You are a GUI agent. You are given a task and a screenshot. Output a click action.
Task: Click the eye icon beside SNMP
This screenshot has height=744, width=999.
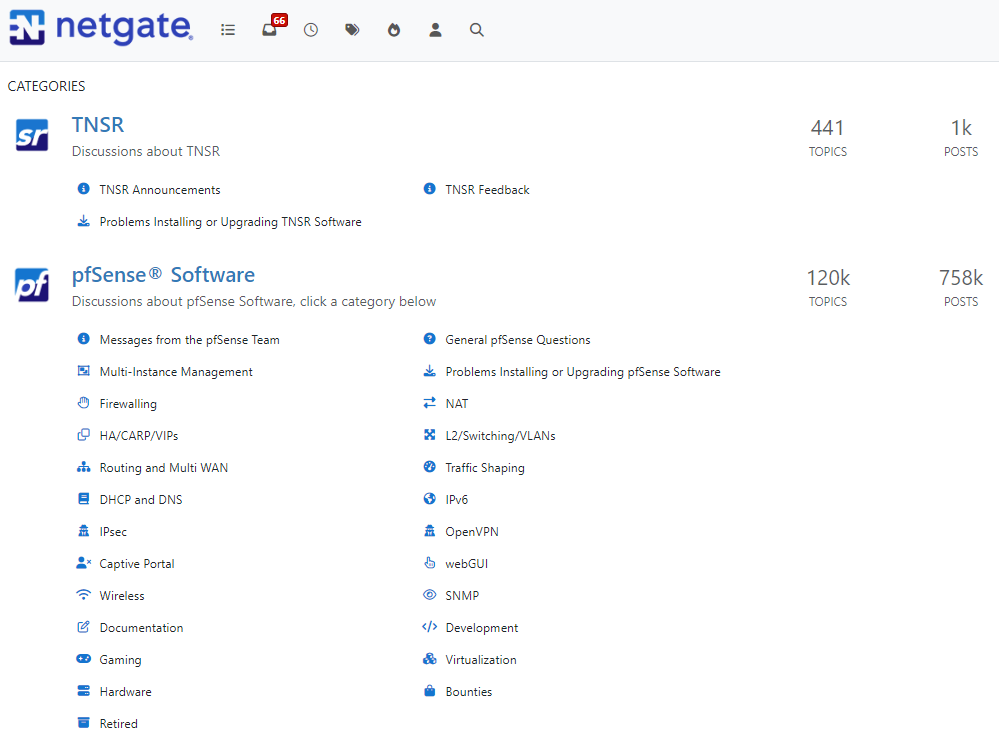[x=429, y=595]
